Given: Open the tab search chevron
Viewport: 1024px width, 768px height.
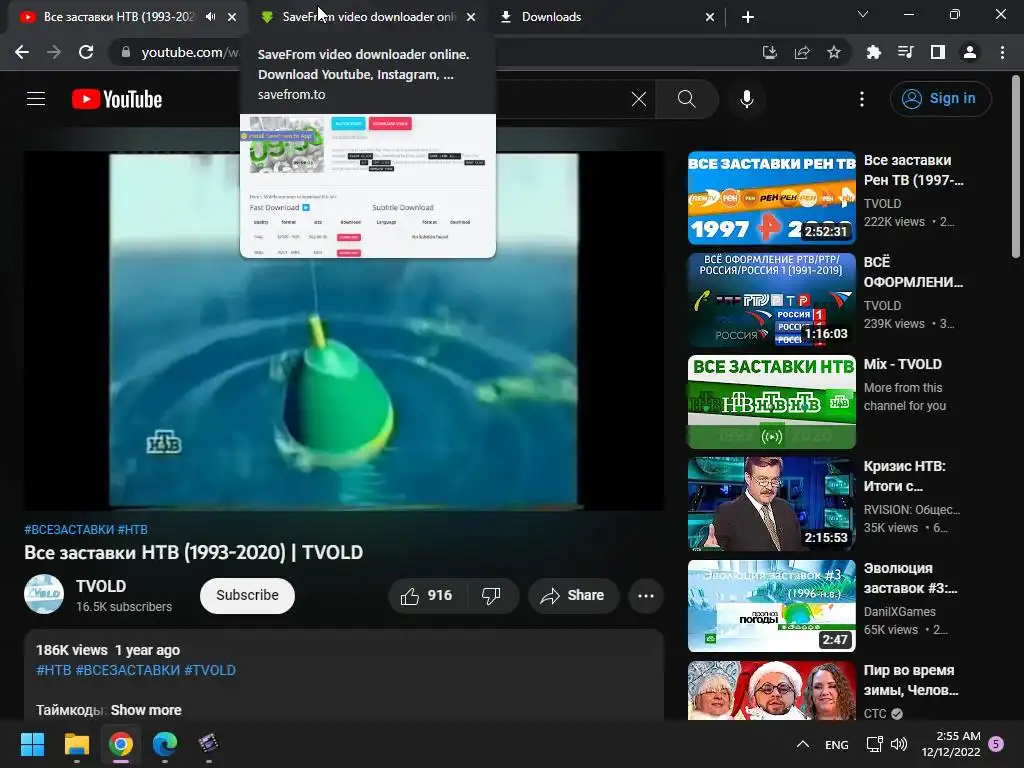Looking at the screenshot, I should 863,14.
